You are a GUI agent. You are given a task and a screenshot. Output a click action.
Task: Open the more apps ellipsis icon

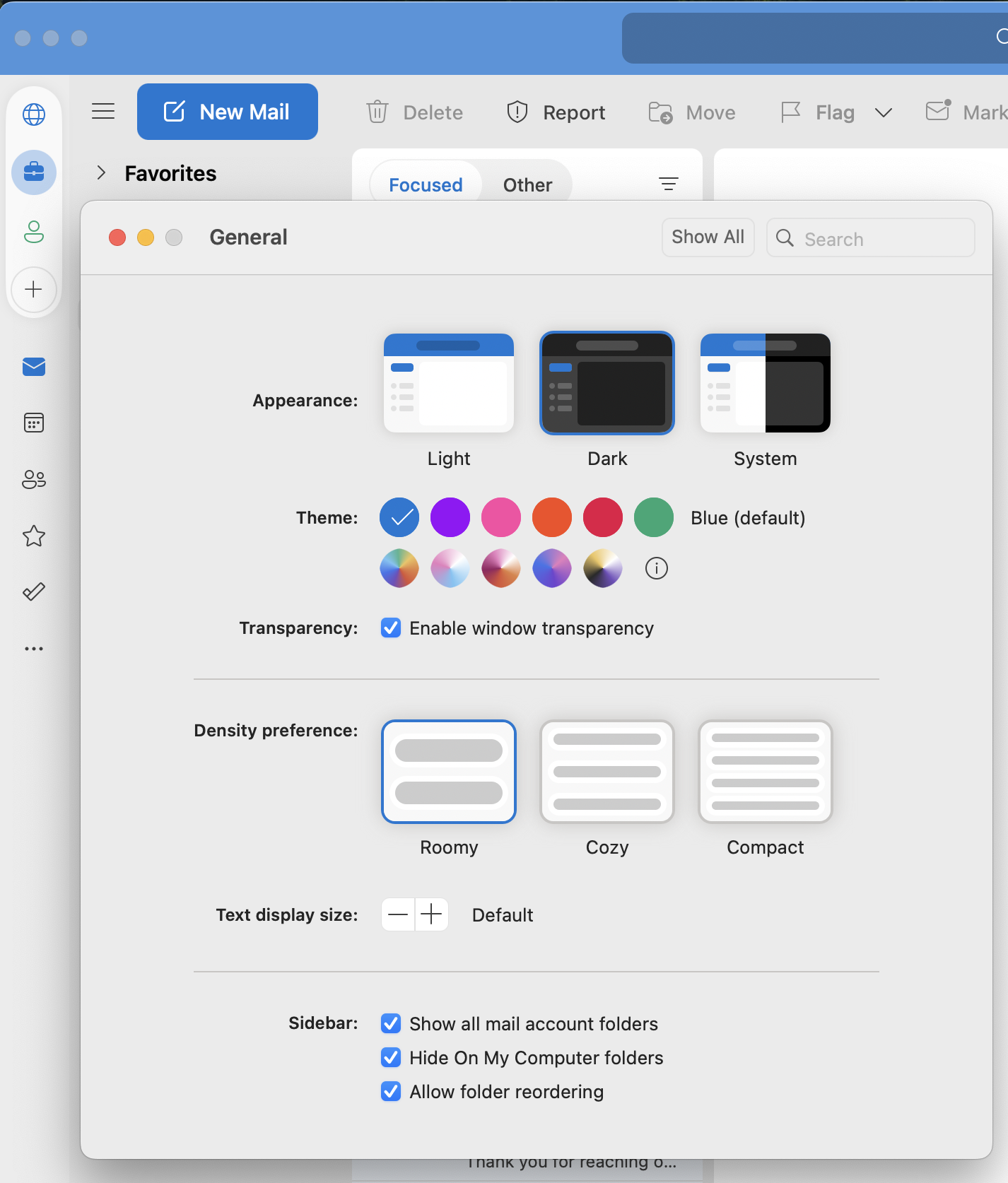[34, 648]
